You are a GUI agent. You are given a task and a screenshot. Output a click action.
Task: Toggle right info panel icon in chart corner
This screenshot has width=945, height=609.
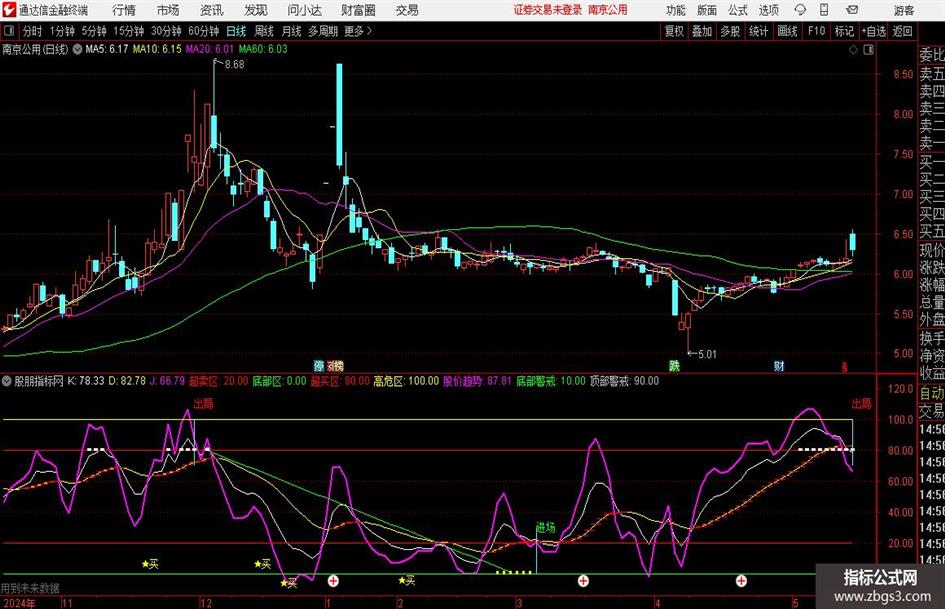point(868,50)
